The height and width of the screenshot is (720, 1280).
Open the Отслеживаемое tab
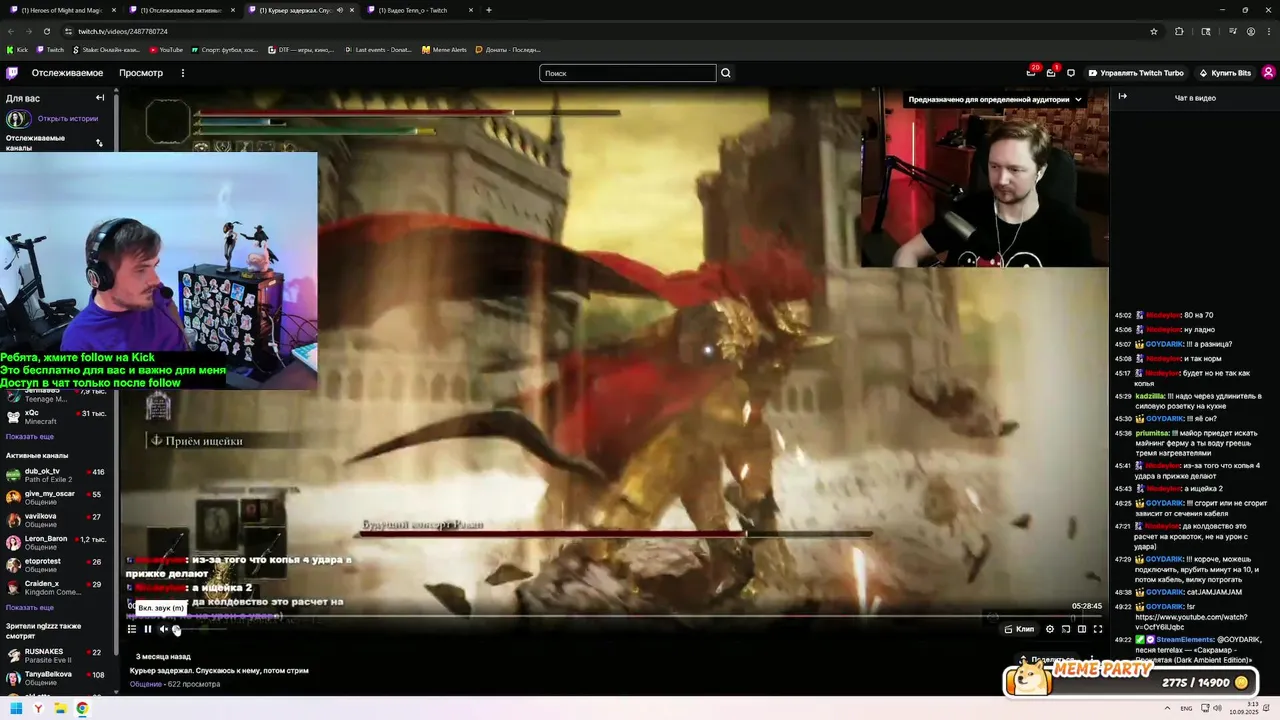pos(67,73)
